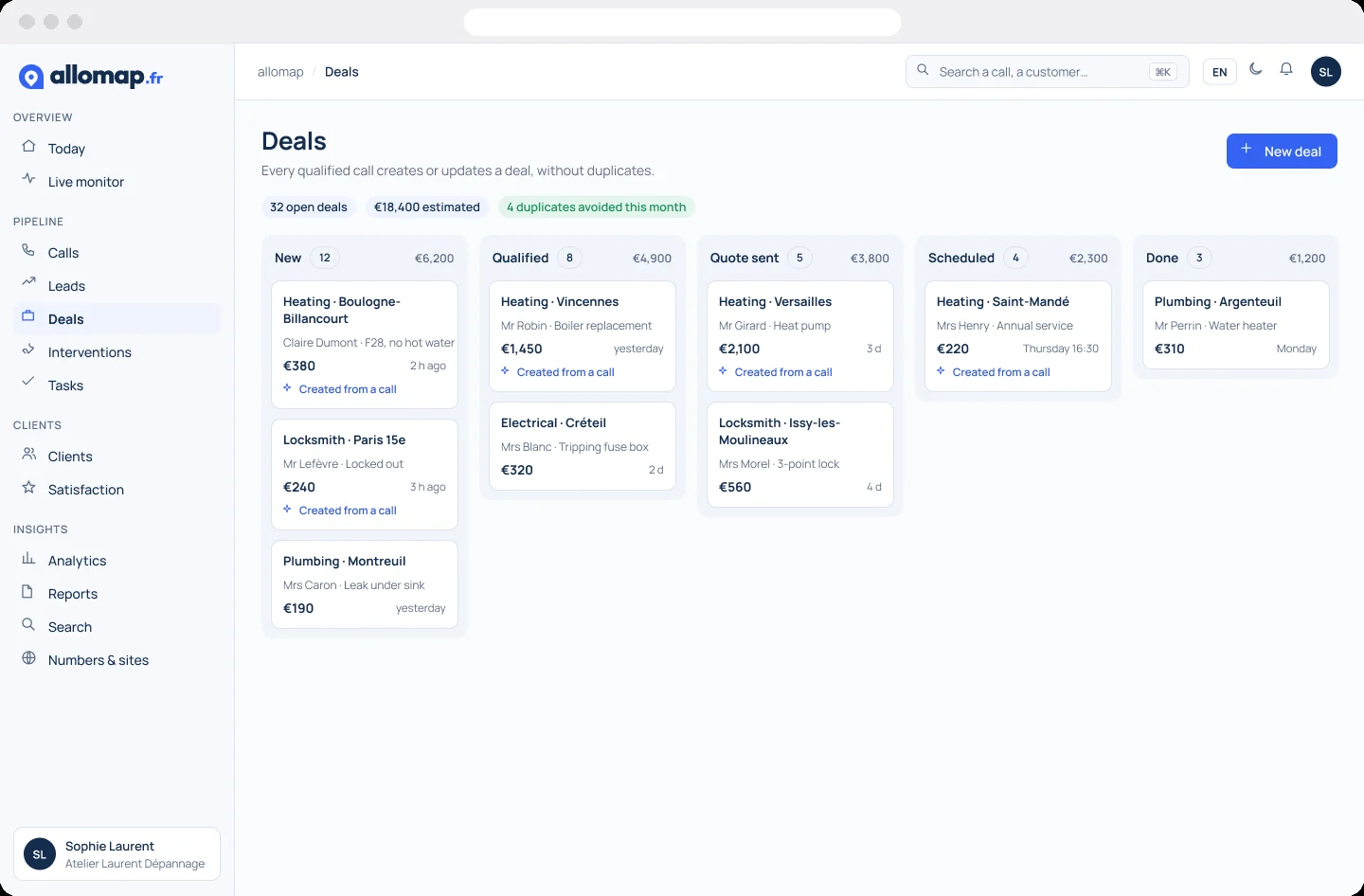This screenshot has width=1364, height=896.
Task: Open Clients in the sidebar
Action: coord(117,457)
